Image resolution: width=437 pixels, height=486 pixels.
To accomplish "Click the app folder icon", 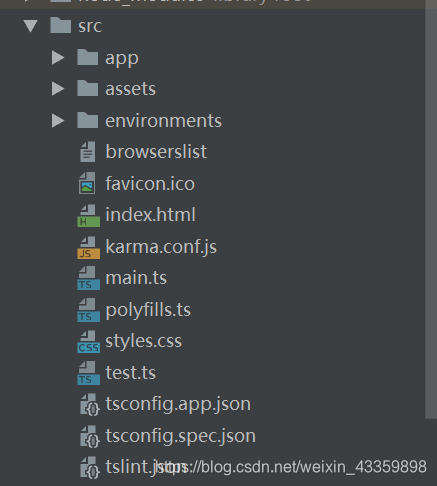I will 88,57.
